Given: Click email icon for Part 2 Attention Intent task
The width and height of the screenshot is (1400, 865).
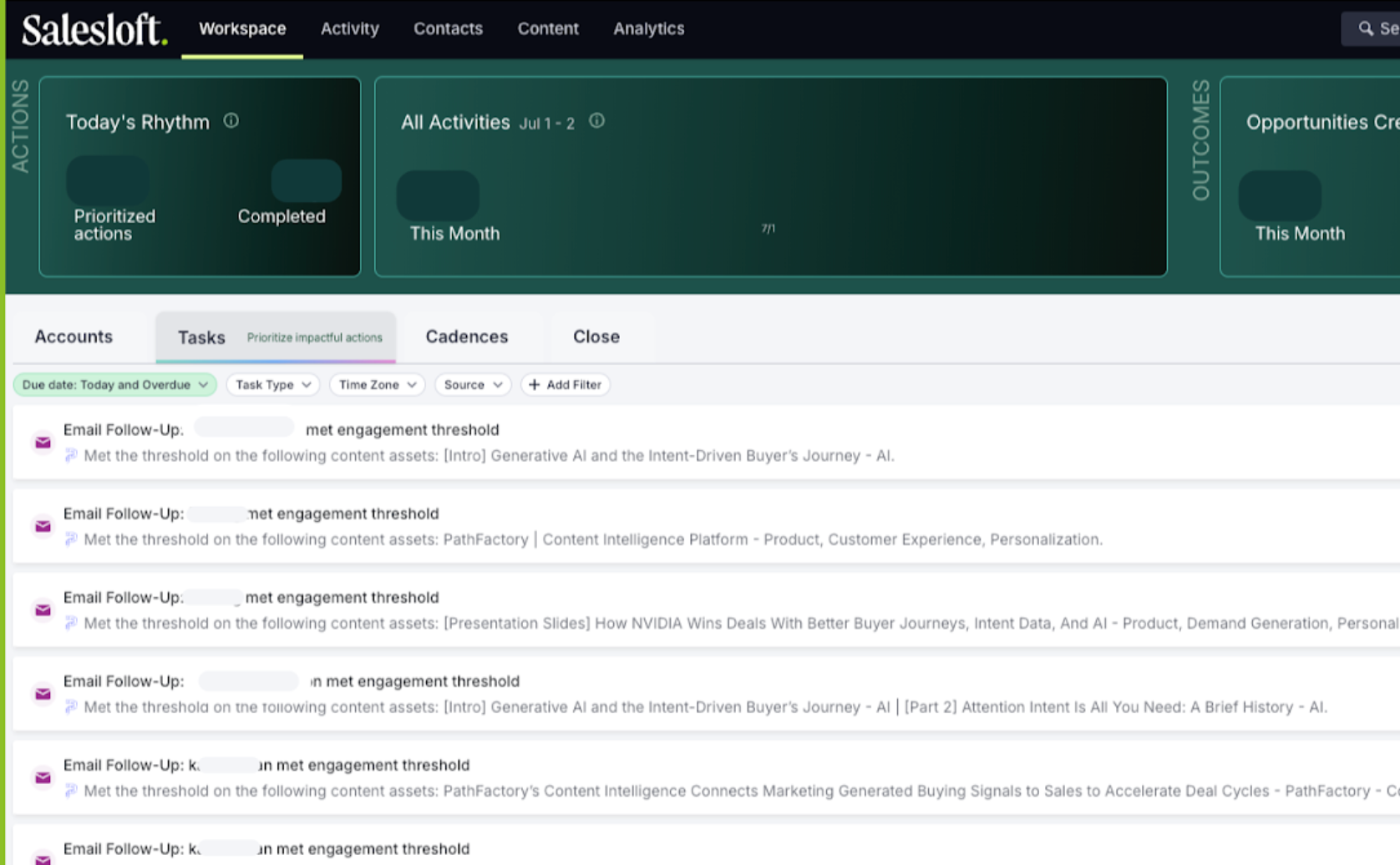Looking at the screenshot, I should (x=43, y=694).
